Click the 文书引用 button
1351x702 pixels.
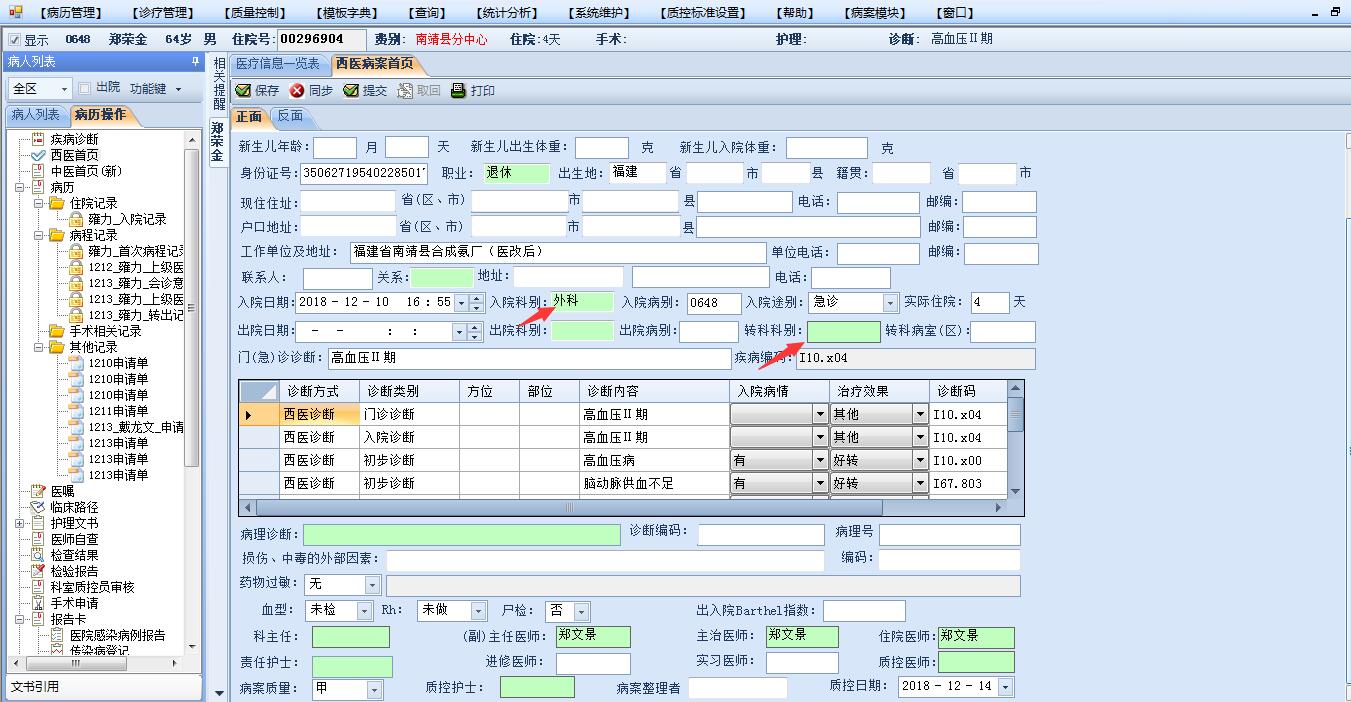[x=103, y=686]
